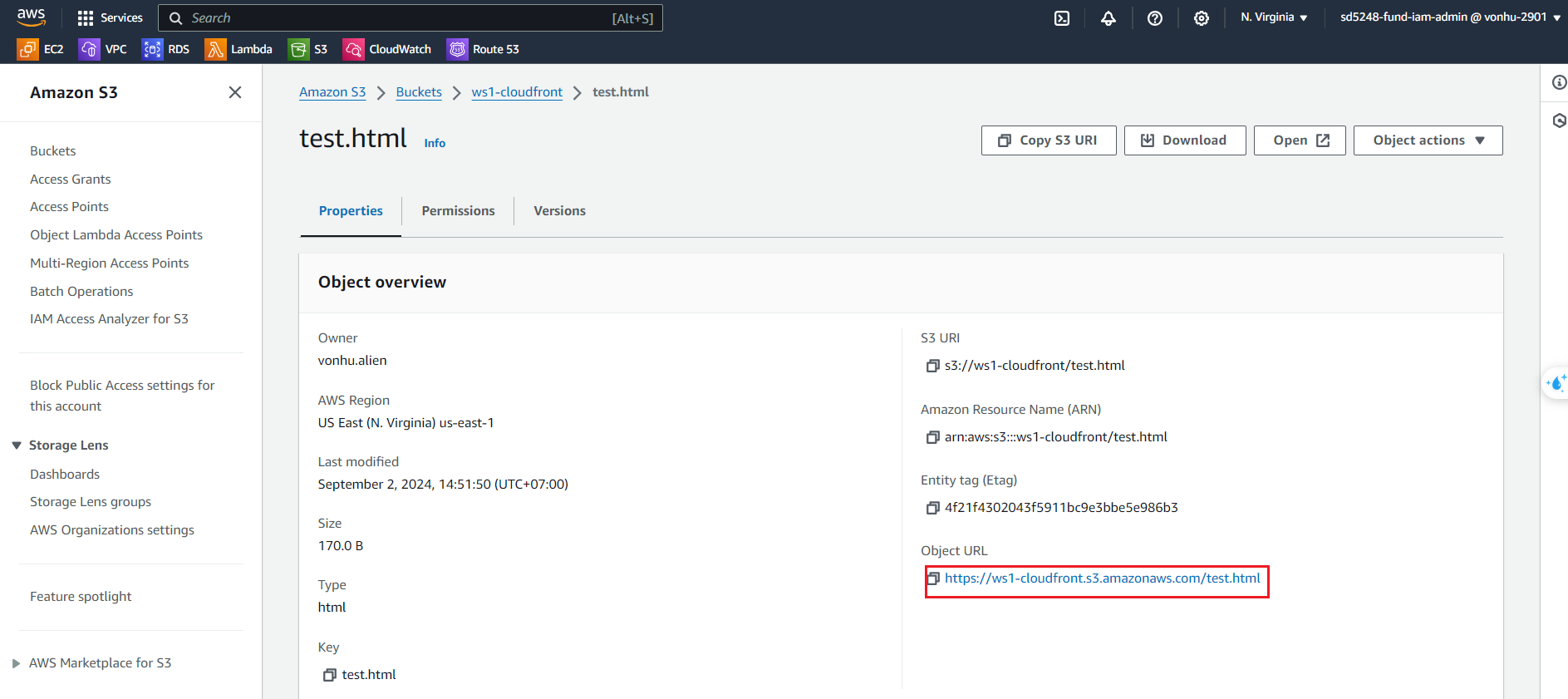
Task: Open the Services grid menu
Action: tap(110, 18)
